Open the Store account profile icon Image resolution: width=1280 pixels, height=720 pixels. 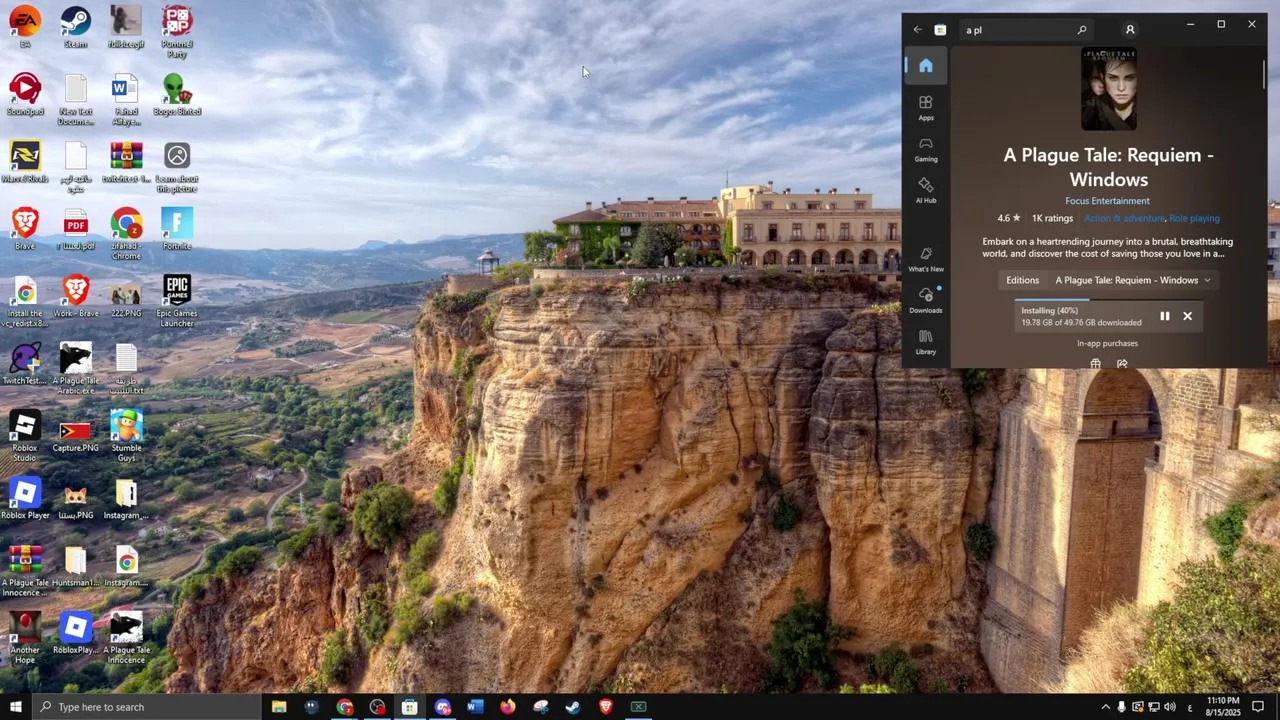click(1130, 30)
